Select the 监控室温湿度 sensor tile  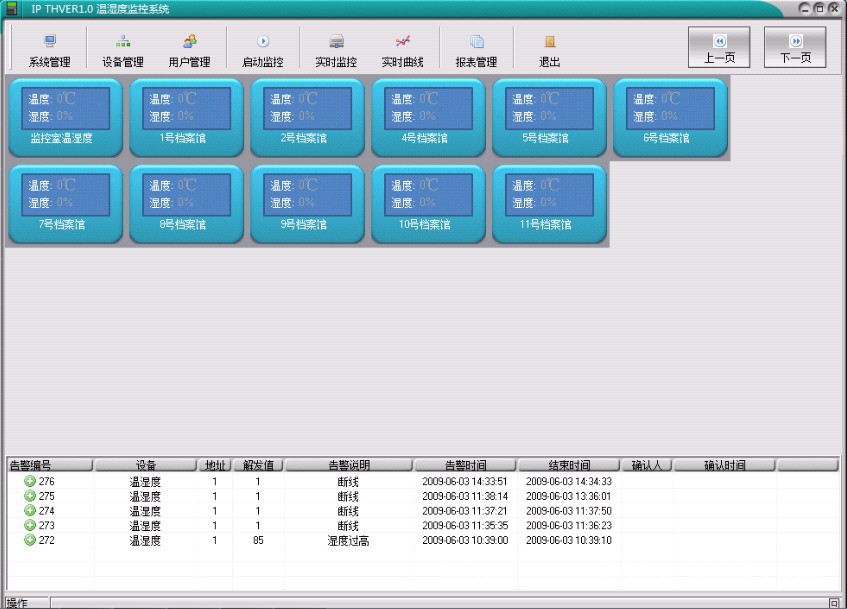[x=65, y=116]
